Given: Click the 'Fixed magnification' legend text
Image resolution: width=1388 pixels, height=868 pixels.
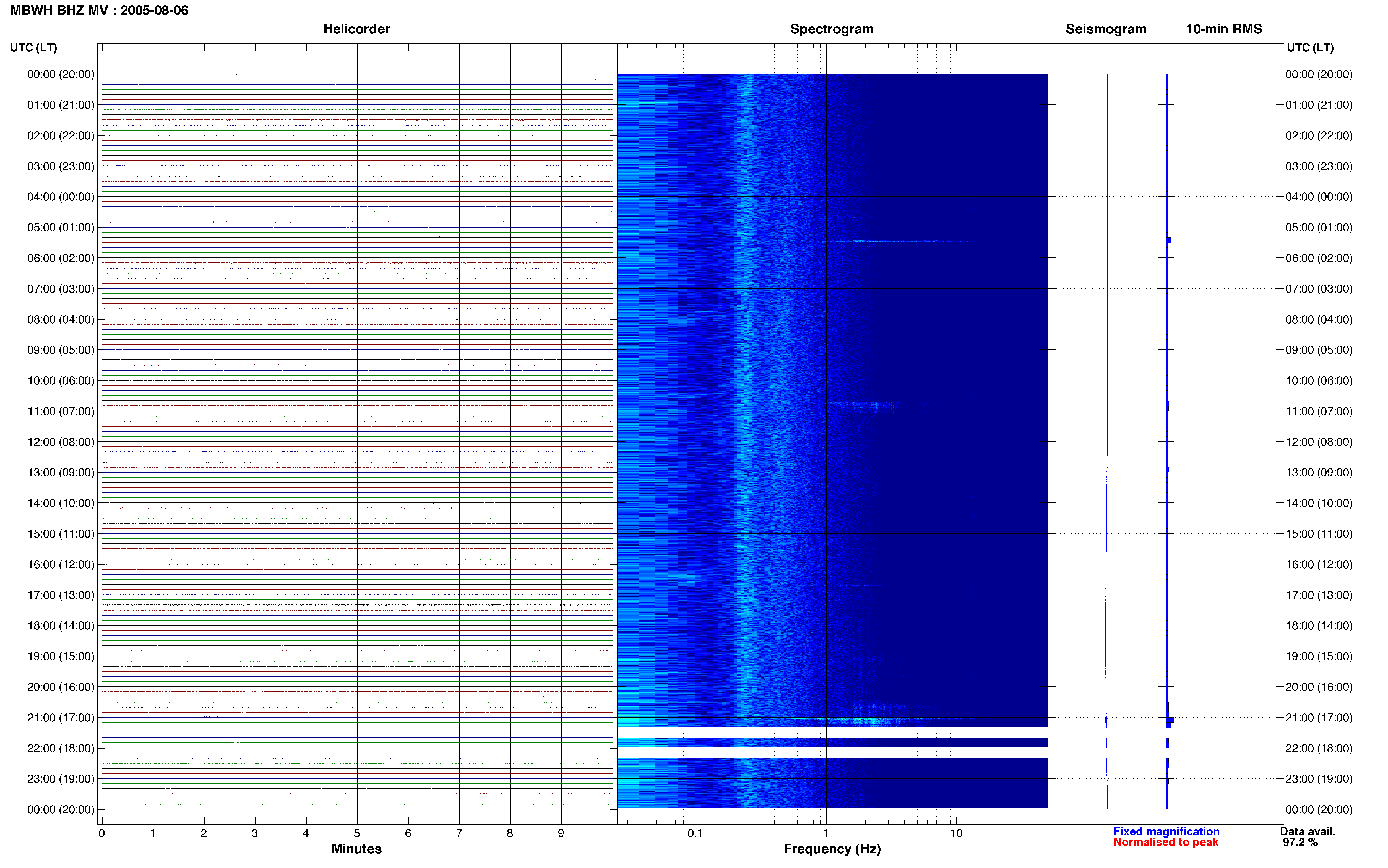Looking at the screenshot, I should click(x=1166, y=831).
